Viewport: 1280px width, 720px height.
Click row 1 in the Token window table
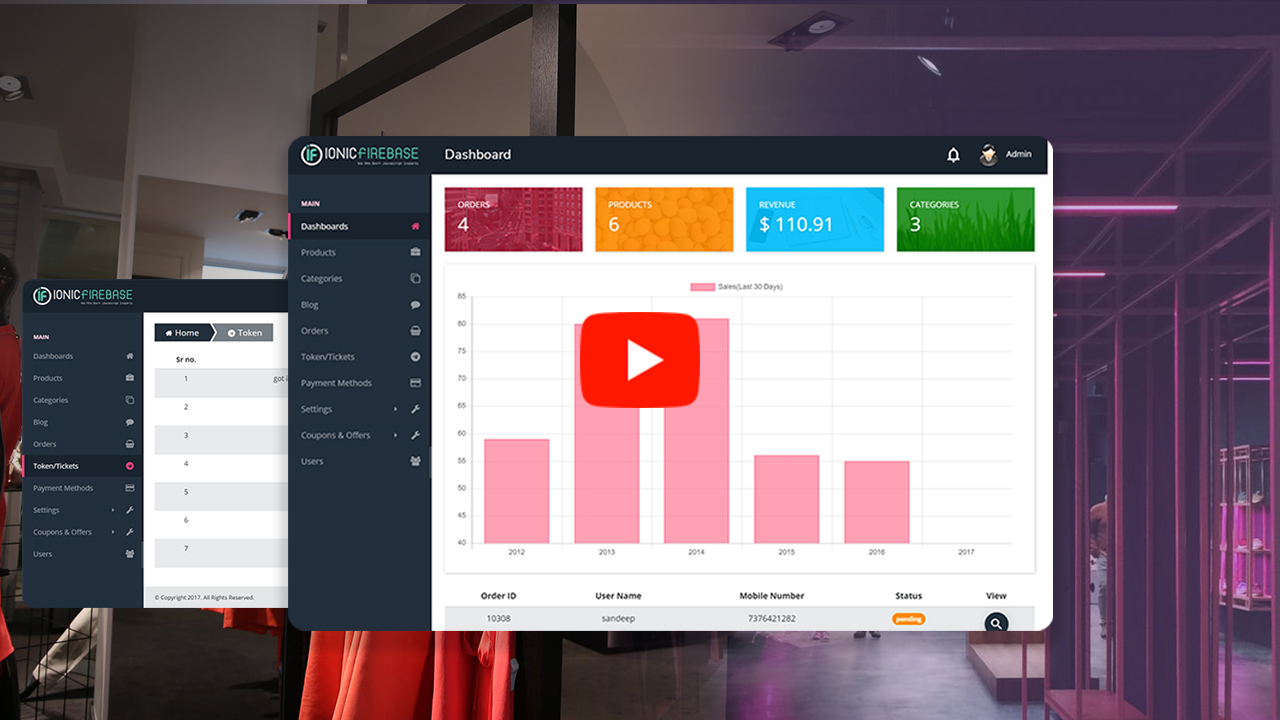(221, 383)
